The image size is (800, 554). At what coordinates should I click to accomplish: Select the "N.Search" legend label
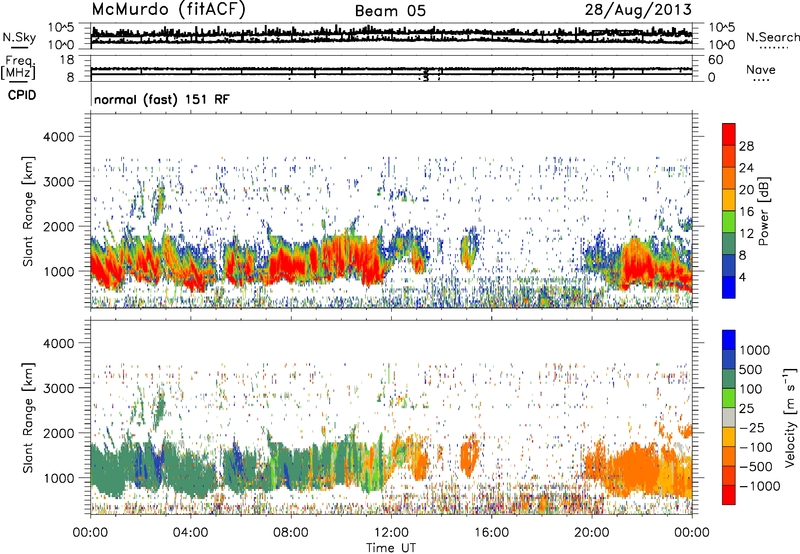773,37
